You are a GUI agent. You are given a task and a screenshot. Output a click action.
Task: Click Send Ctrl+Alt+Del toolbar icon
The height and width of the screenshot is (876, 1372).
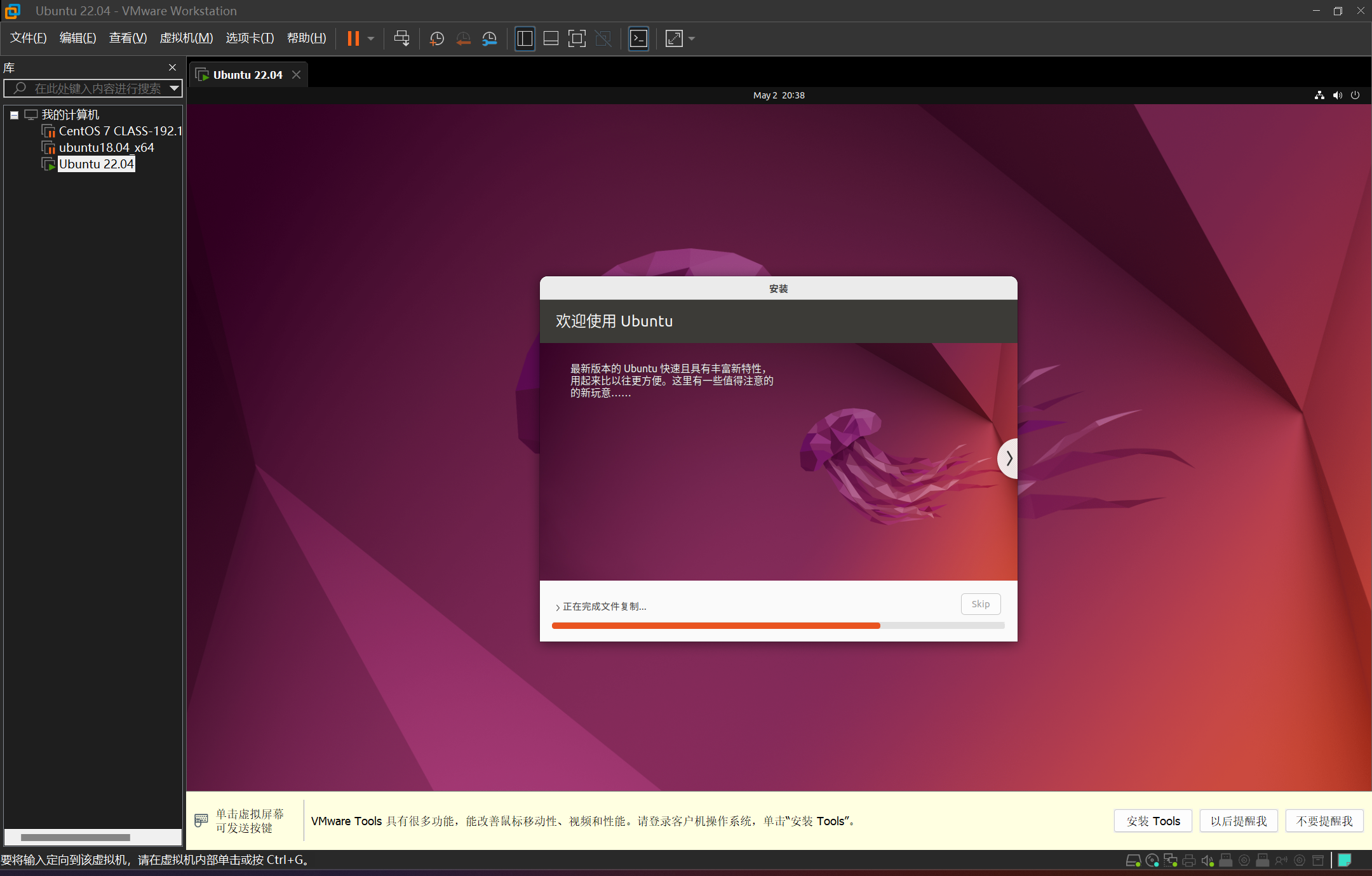click(x=401, y=39)
